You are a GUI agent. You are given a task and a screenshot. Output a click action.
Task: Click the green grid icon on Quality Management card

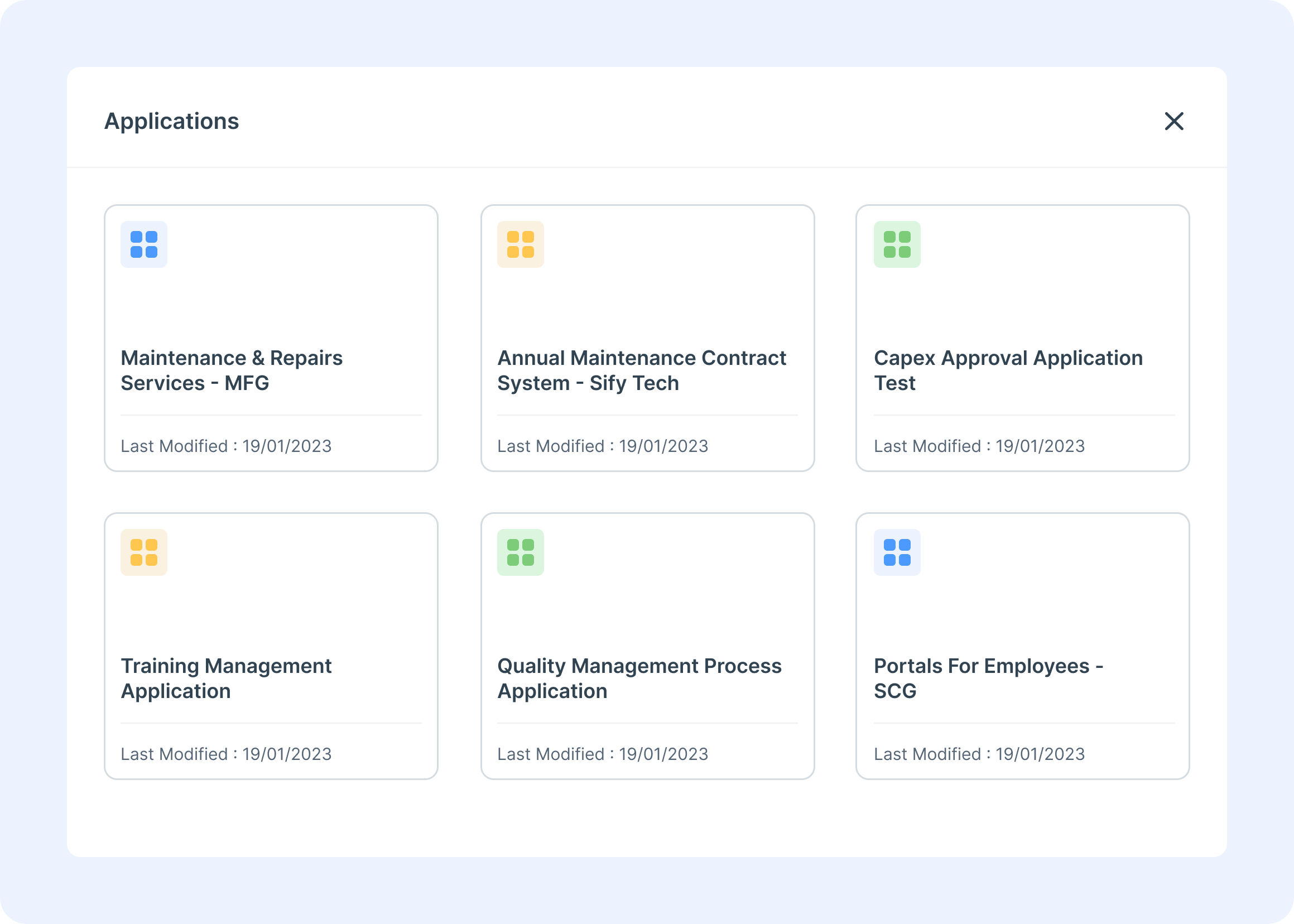coord(520,552)
